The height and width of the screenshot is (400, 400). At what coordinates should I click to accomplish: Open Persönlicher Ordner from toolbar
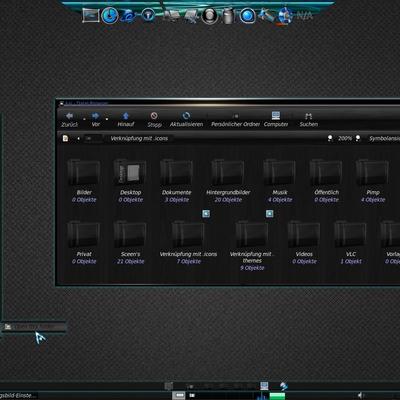(235, 119)
